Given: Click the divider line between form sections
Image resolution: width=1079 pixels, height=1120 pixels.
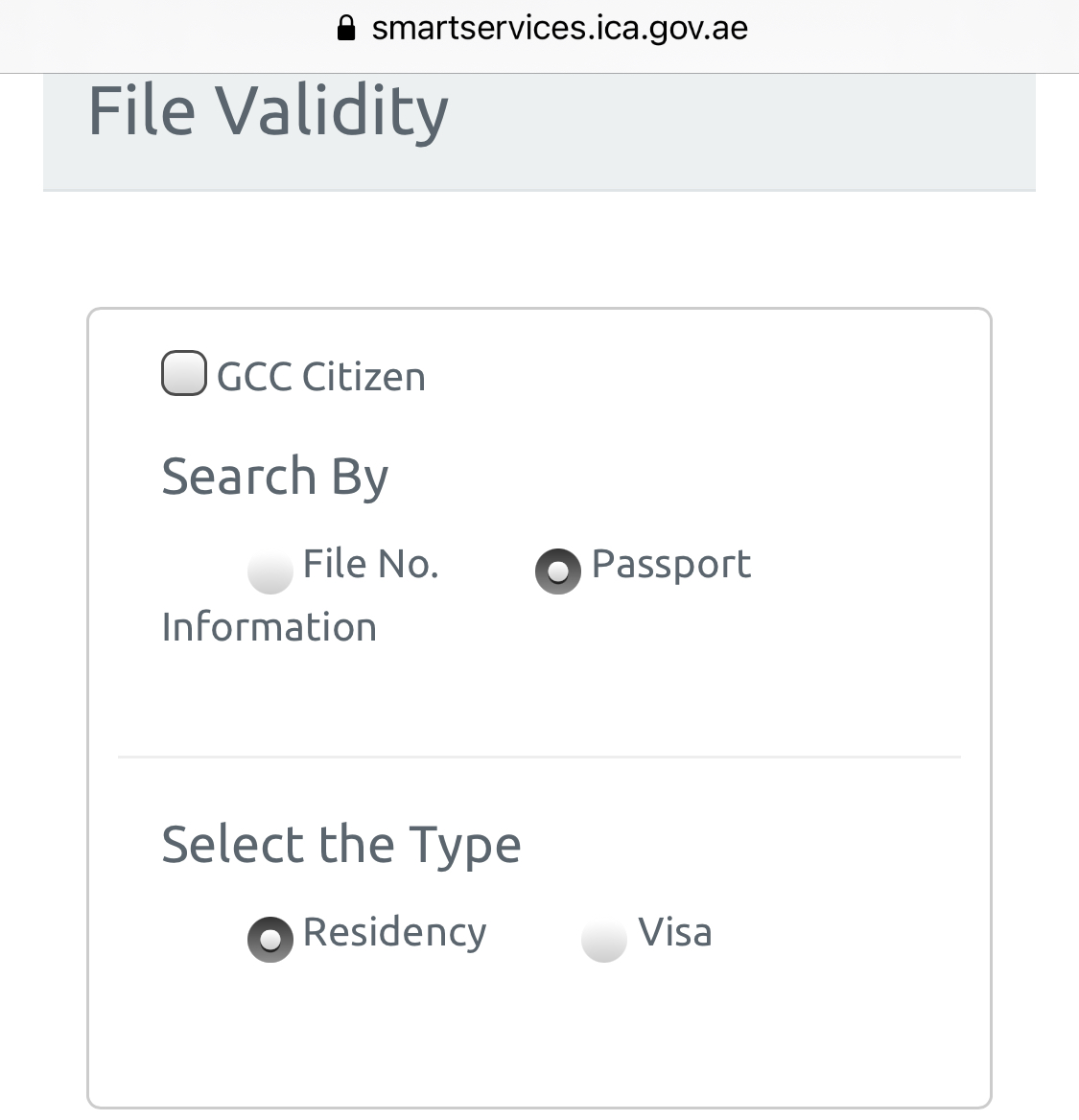Looking at the screenshot, I should 539,758.
